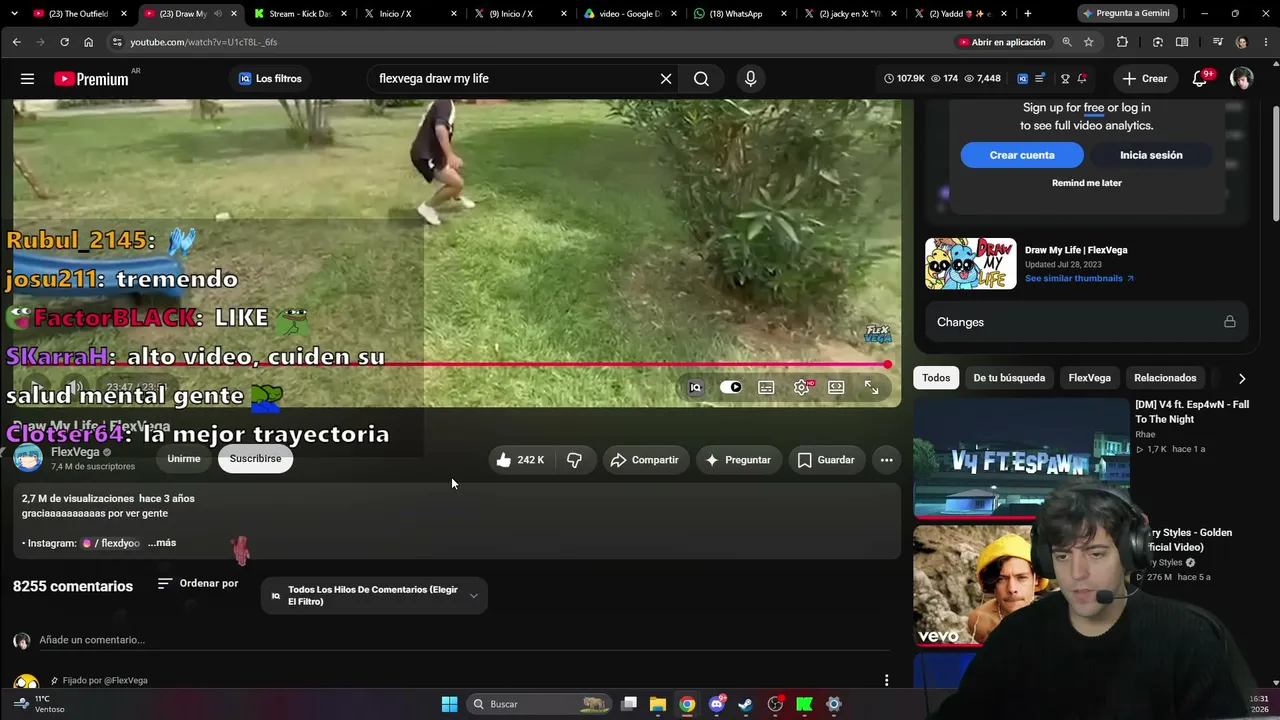The image size is (1280, 720).
Task: Open a new browser tab
Action: 1027,14
